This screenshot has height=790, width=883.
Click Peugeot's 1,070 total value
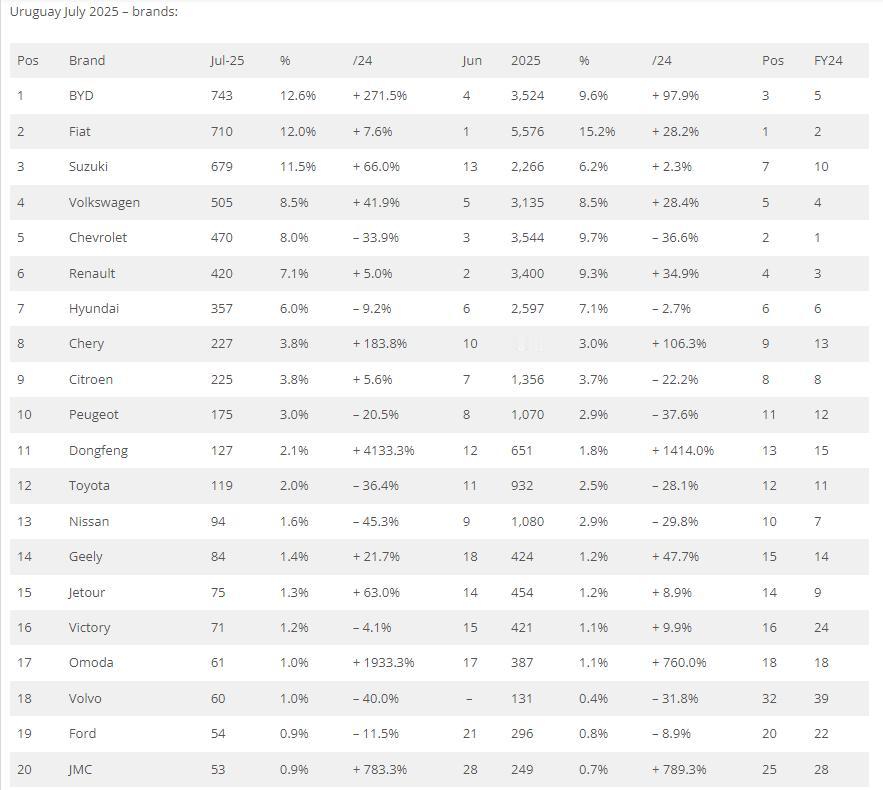coord(527,414)
